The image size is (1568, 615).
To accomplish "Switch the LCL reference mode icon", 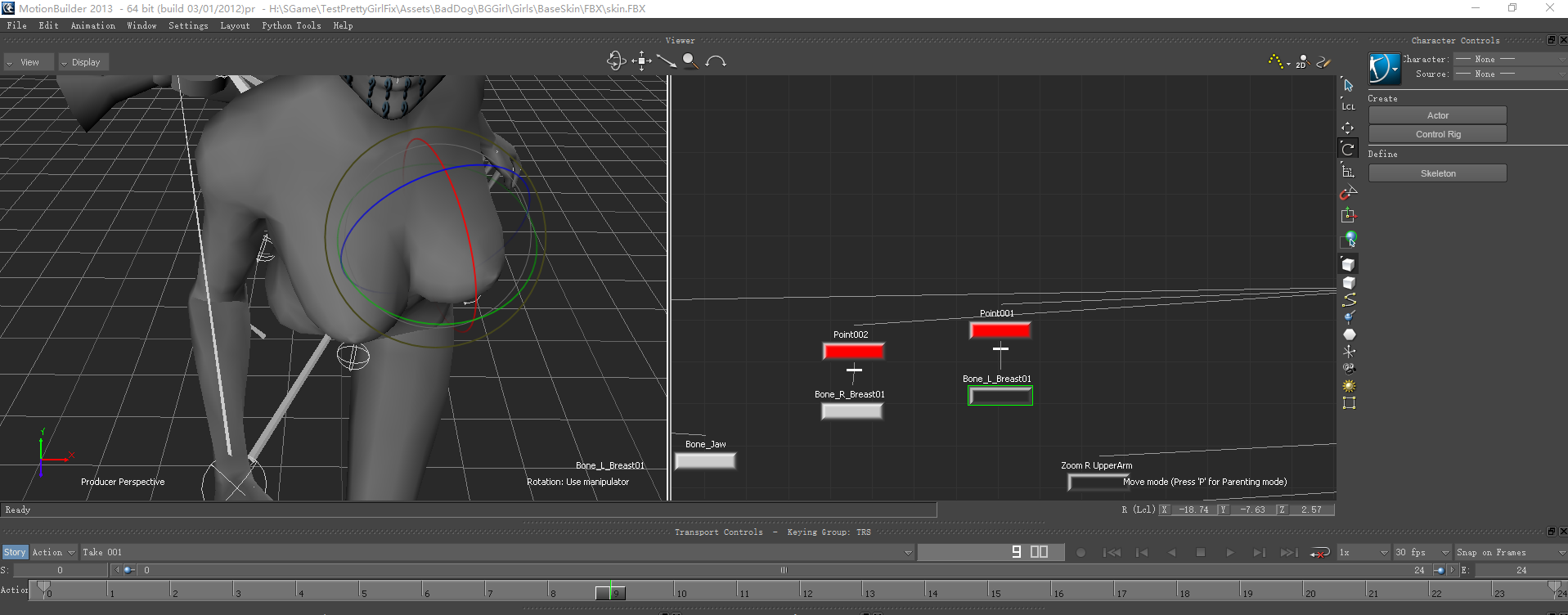I will tap(1349, 106).
